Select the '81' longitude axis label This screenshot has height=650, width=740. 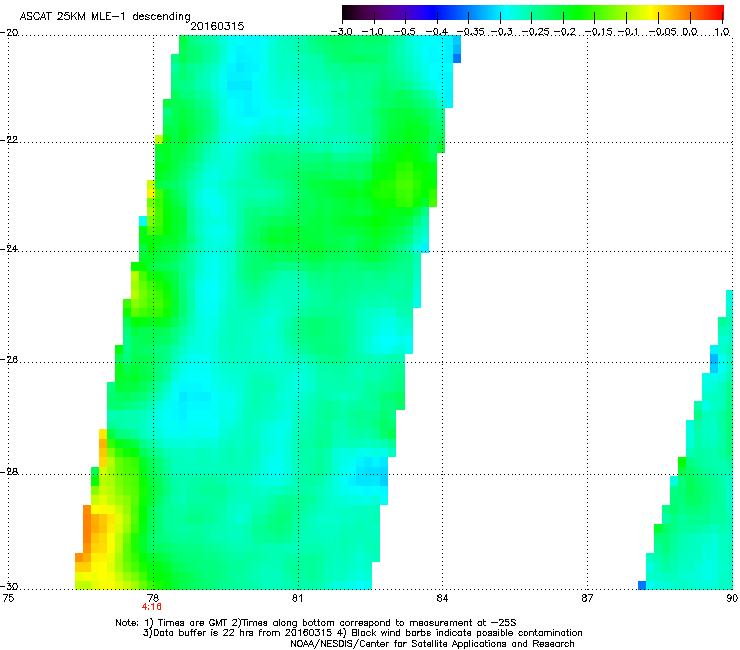click(297, 599)
